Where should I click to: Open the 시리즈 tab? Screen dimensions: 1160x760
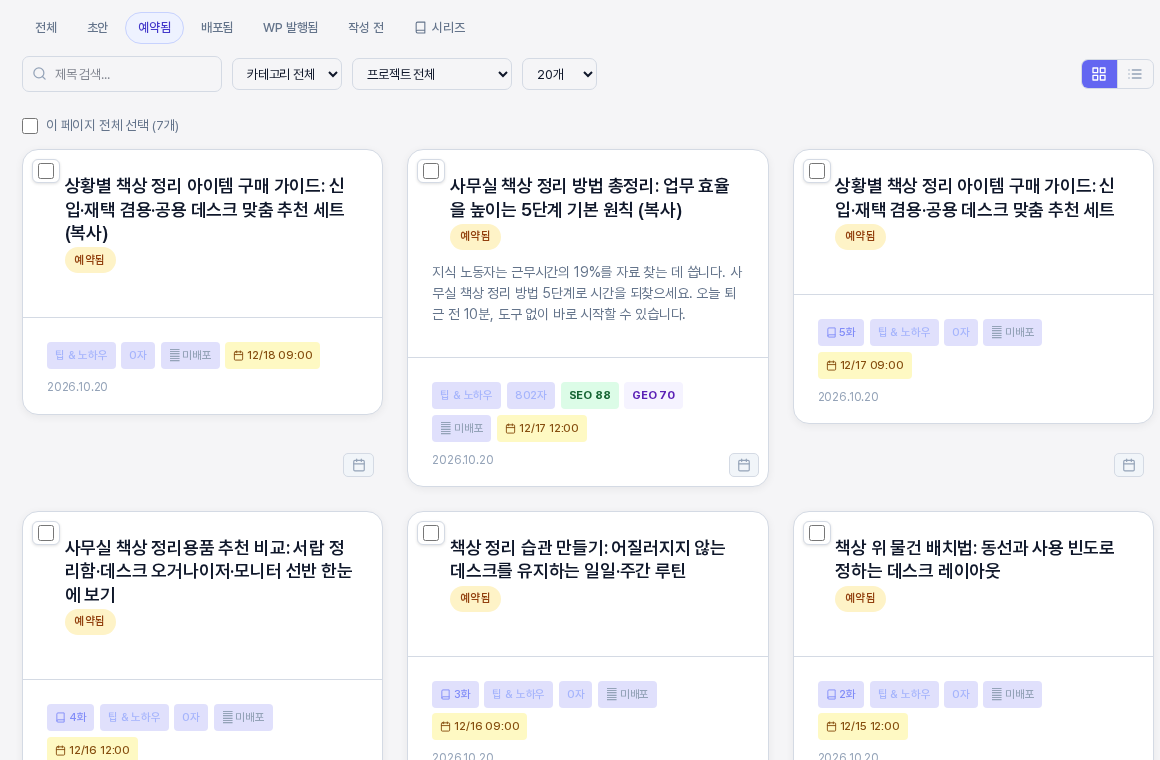point(439,27)
